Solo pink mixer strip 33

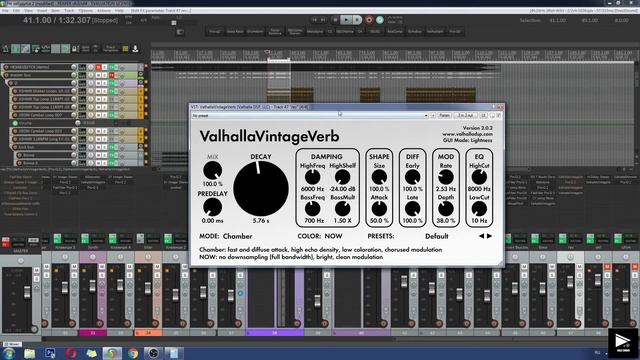[102, 275]
